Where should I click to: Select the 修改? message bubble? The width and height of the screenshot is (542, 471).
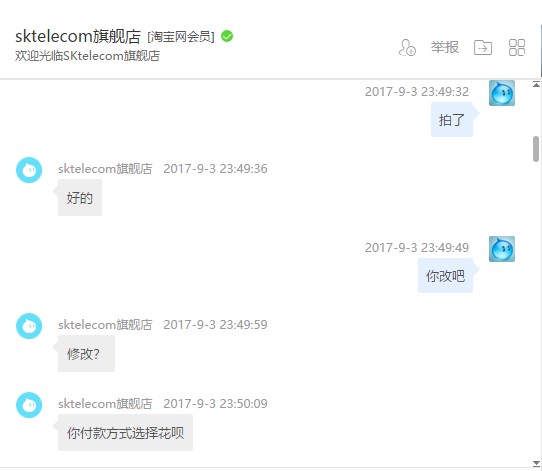pyautogui.click(x=86, y=354)
